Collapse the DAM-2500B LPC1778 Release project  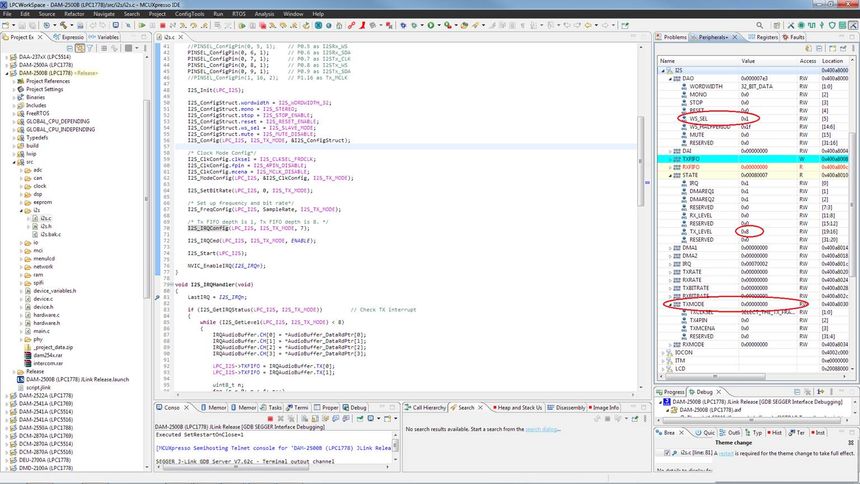(x=7, y=73)
